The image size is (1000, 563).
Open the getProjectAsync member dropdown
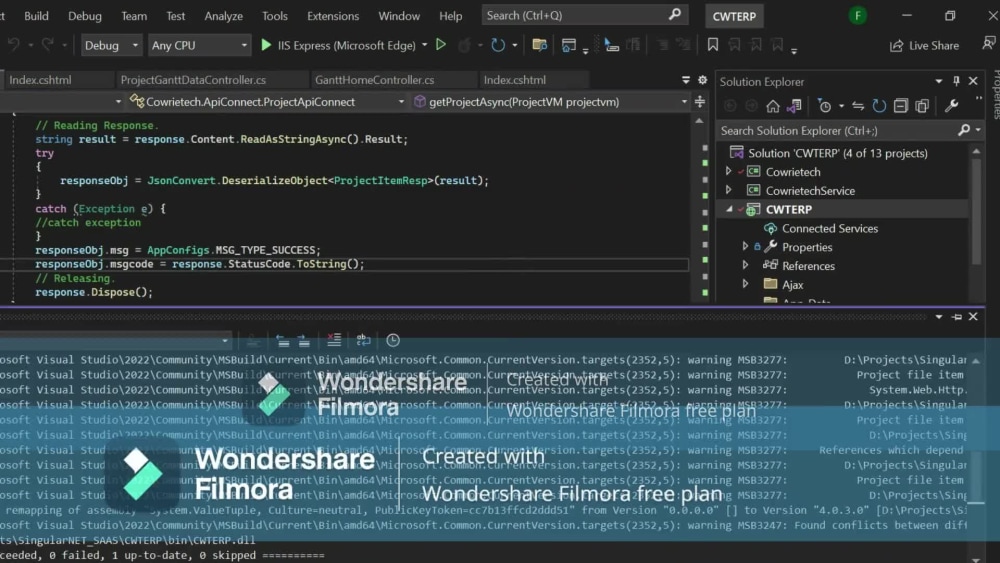pyautogui.click(x=550, y=101)
